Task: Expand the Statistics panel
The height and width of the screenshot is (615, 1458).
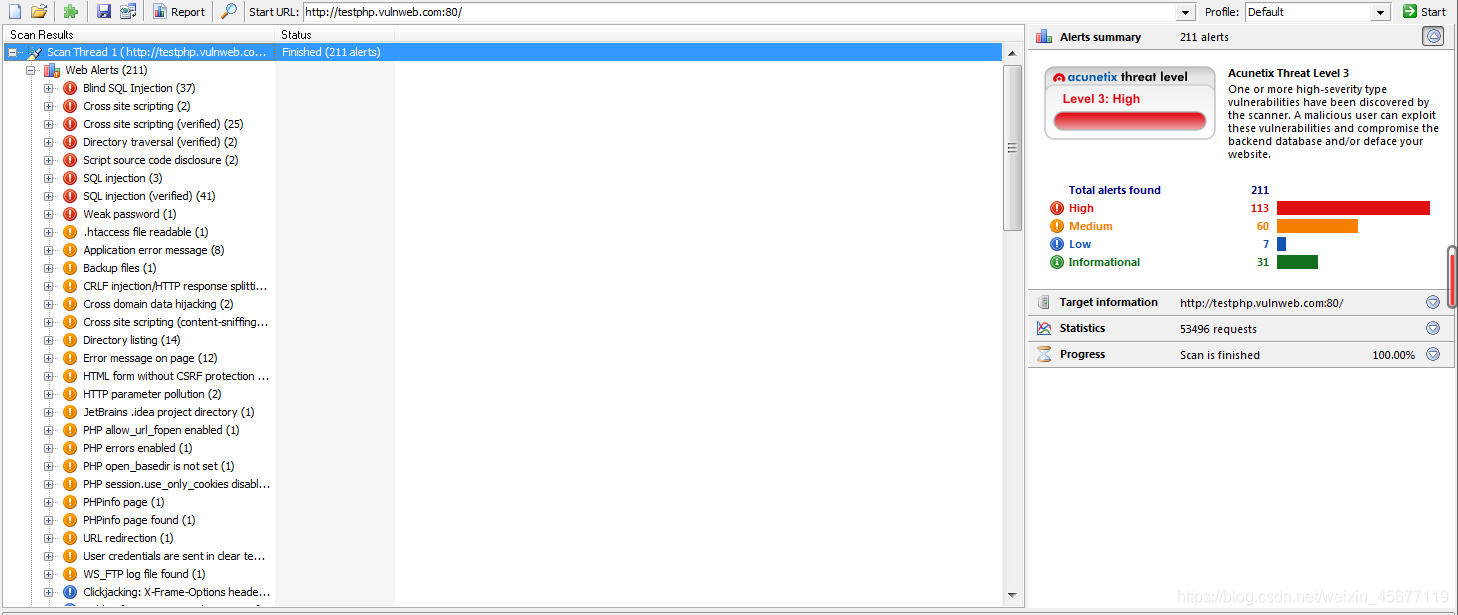Action: [1433, 328]
